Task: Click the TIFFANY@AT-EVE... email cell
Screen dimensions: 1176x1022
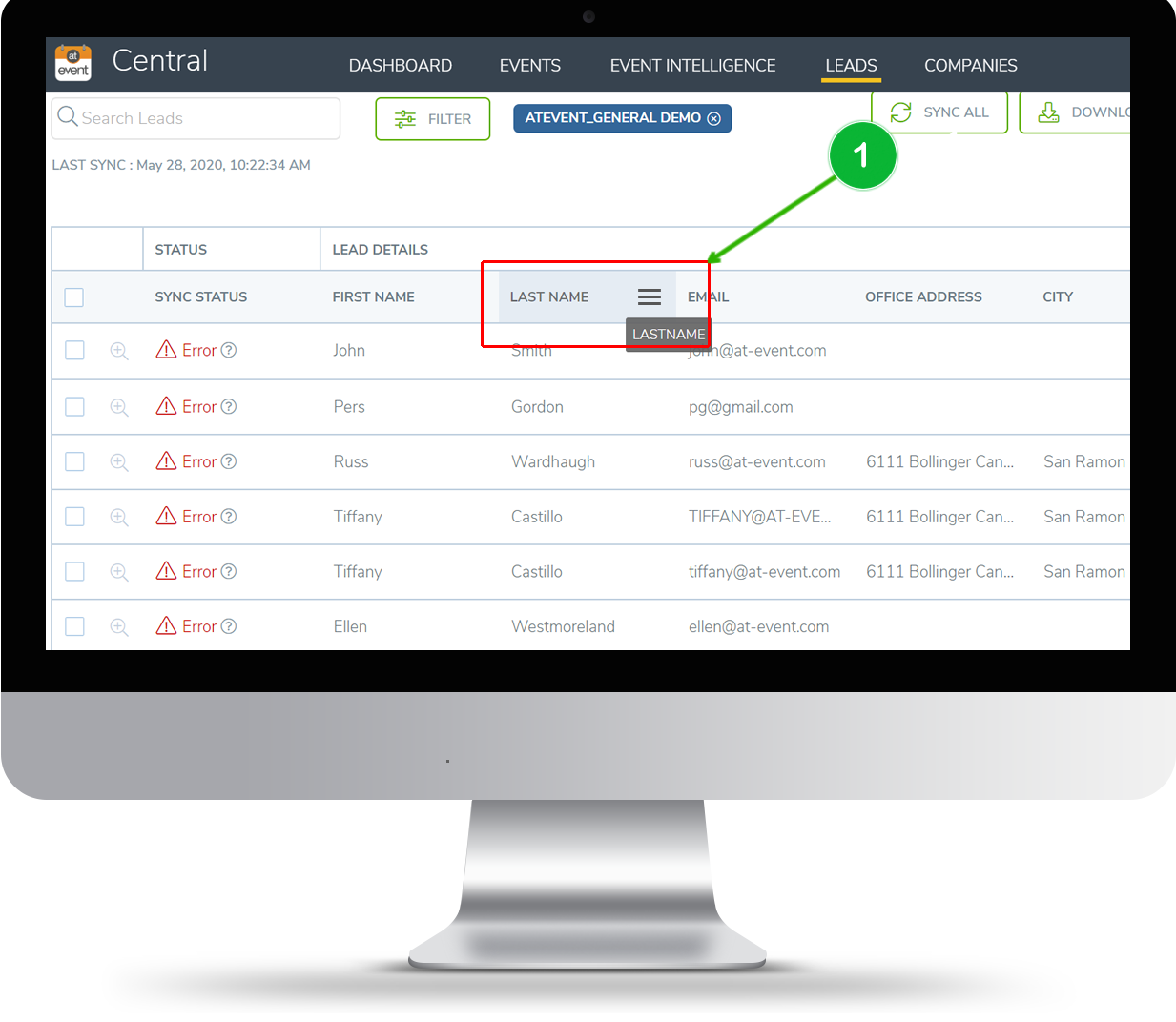Action: pyautogui.click(x=759, y=517)
